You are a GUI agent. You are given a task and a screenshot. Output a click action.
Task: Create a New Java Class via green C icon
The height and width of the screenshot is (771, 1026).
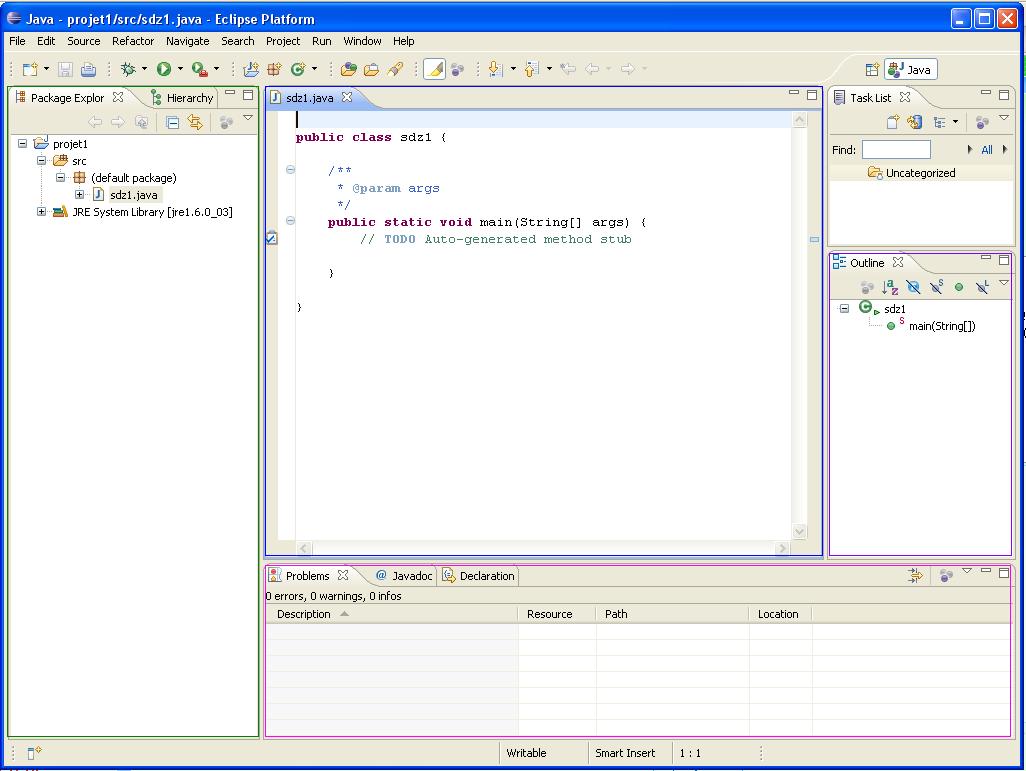(298, 69)
